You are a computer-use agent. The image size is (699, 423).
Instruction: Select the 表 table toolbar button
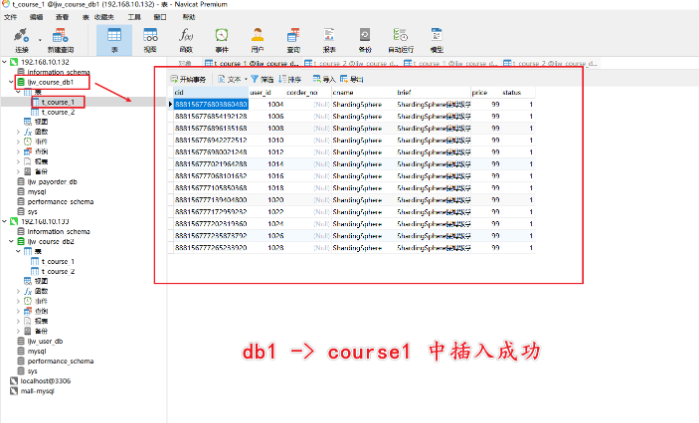coord(114,40)
